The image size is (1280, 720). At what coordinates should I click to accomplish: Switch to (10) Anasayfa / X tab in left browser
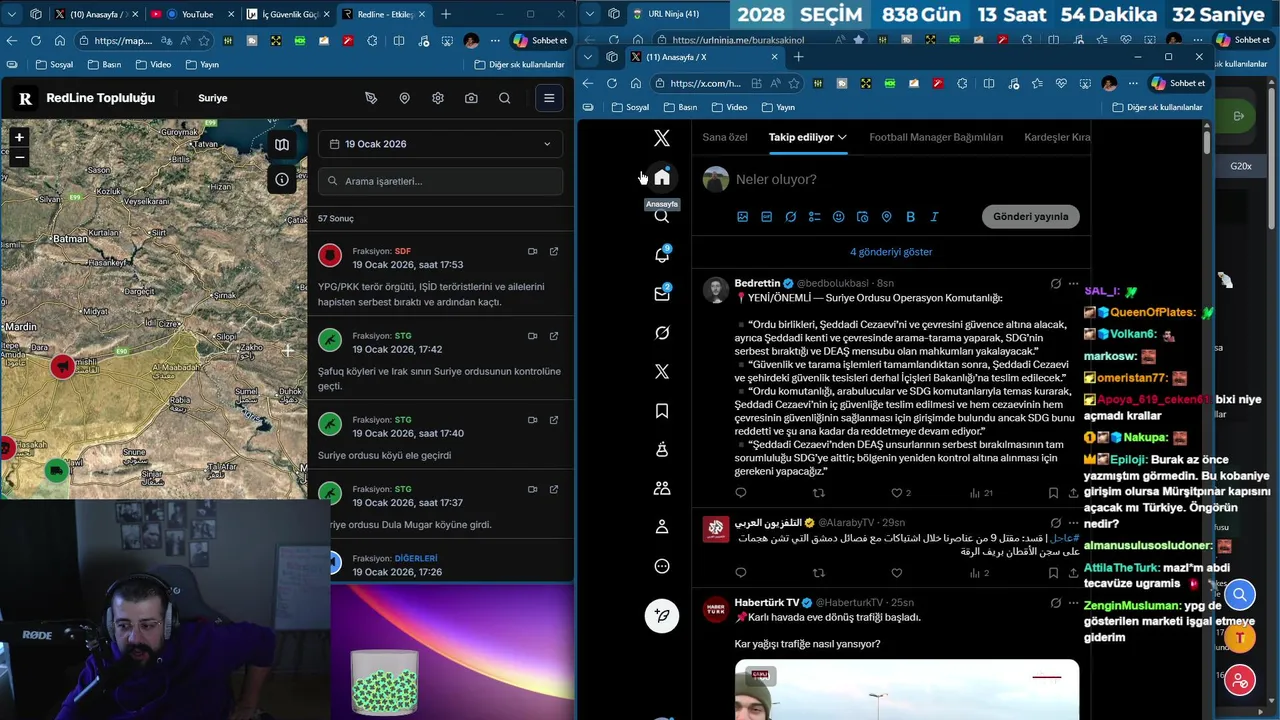[x=96, y=14]
